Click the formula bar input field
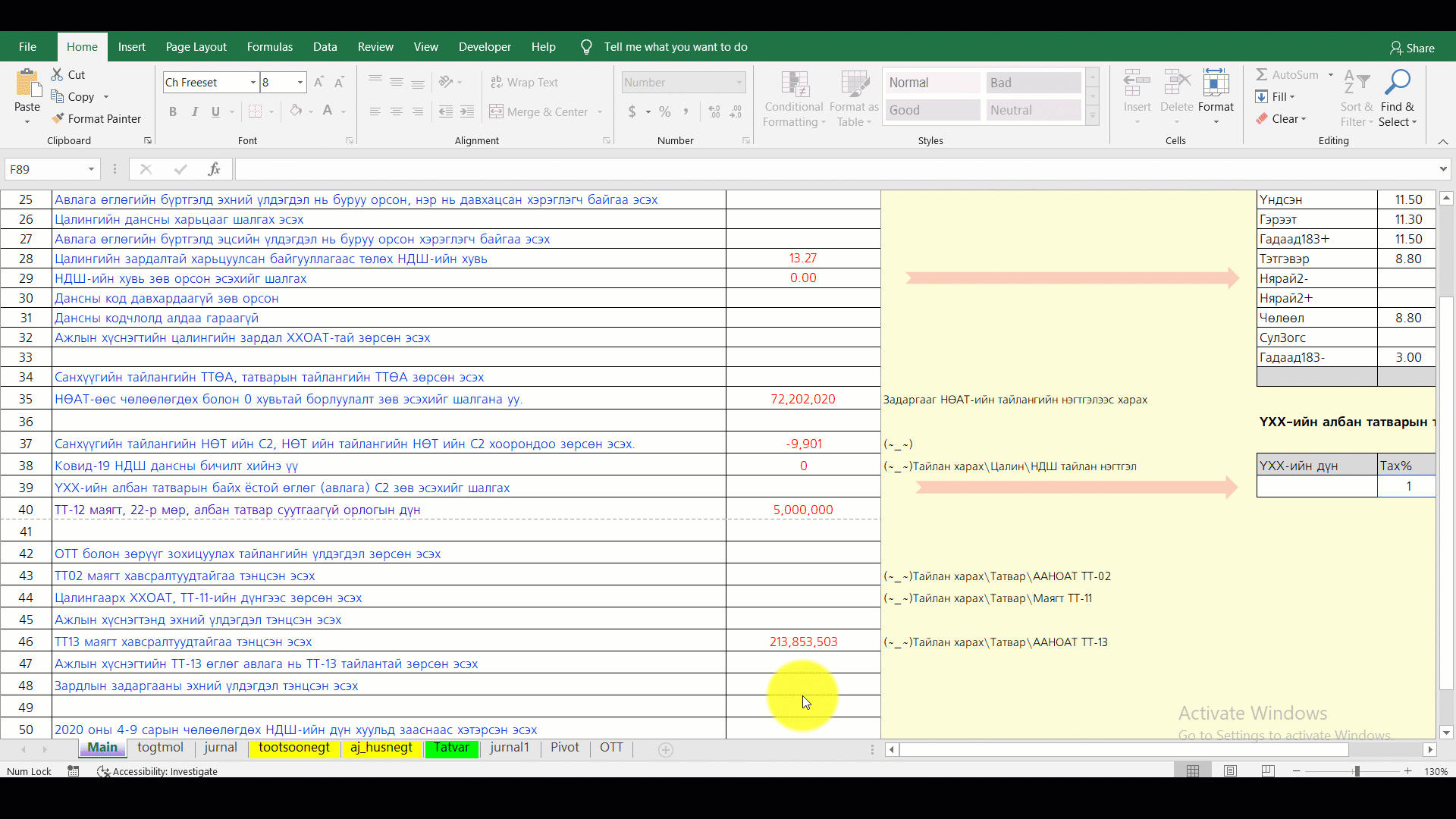The height and width of the screenshot is (819, 1456). point(834,169)
